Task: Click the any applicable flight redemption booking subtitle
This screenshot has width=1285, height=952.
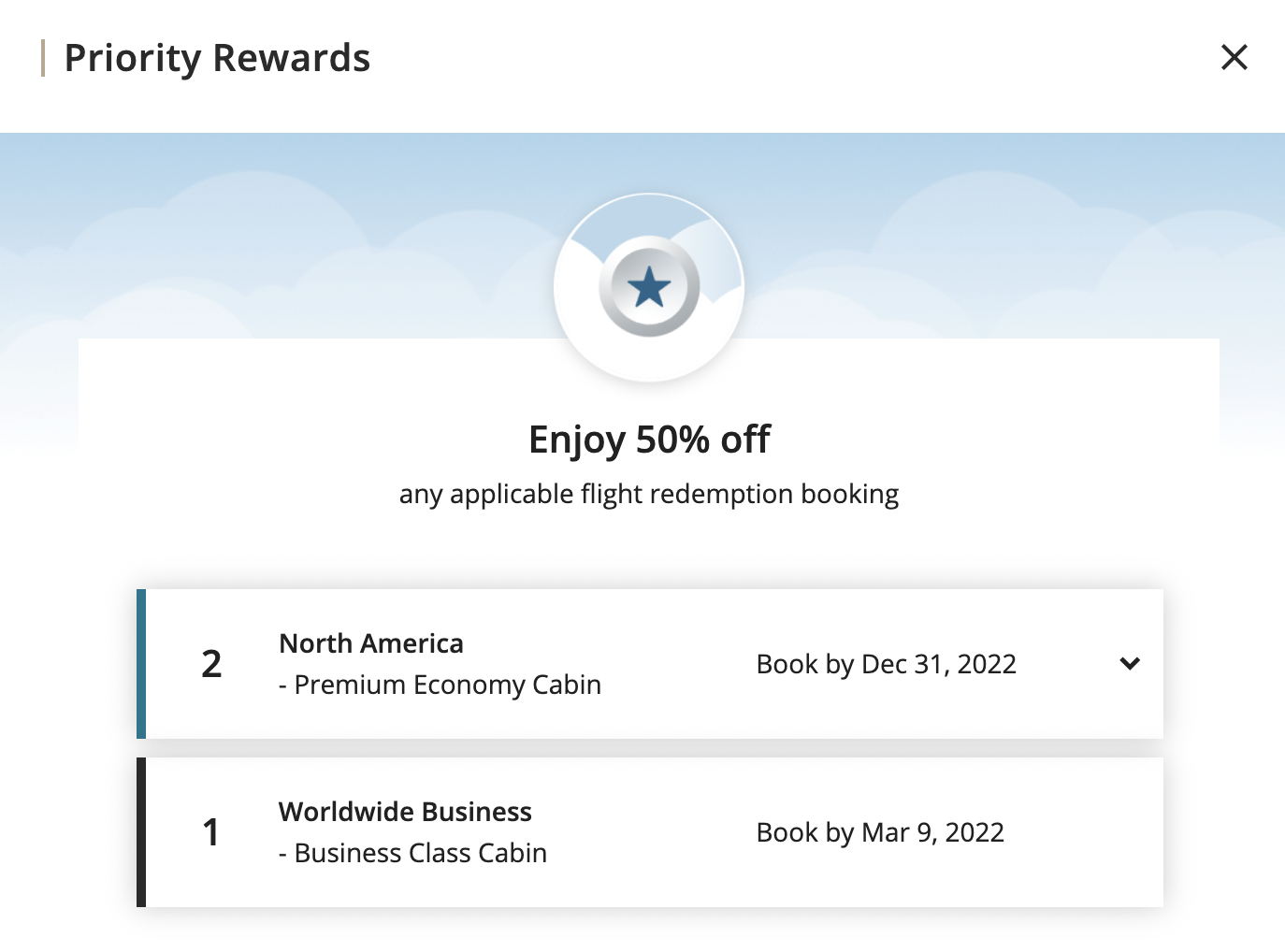Action: [649, 494]
